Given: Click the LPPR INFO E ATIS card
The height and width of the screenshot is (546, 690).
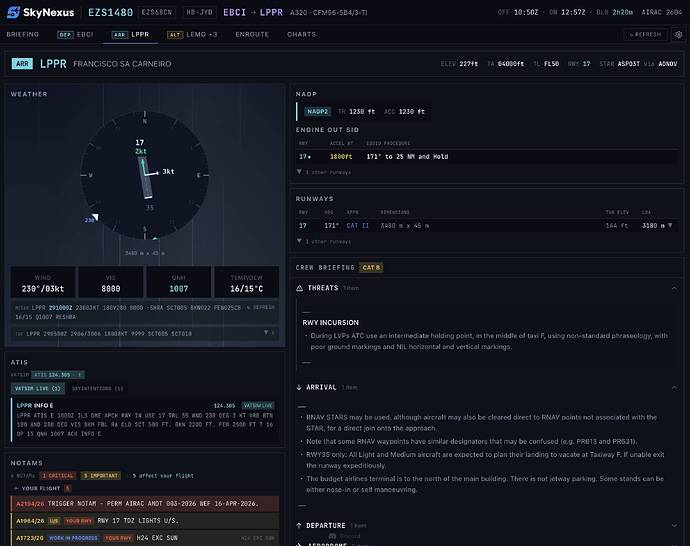Looking at the screenshot, I should pos(145,420).
